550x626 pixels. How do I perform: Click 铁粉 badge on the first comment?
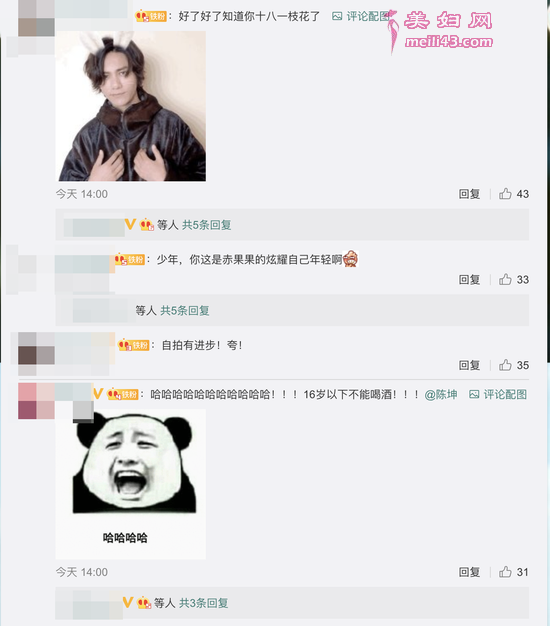151,16
